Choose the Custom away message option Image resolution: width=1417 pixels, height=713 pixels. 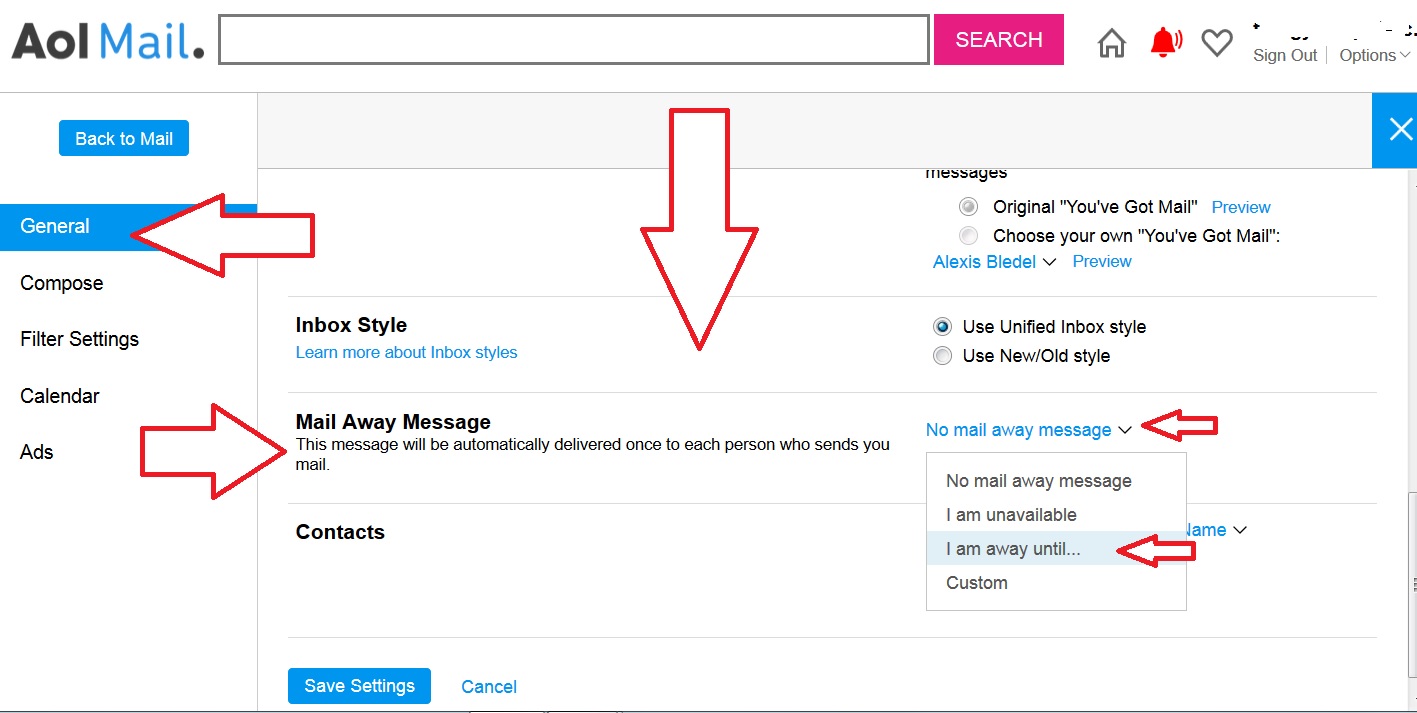tap(1056, 583)
